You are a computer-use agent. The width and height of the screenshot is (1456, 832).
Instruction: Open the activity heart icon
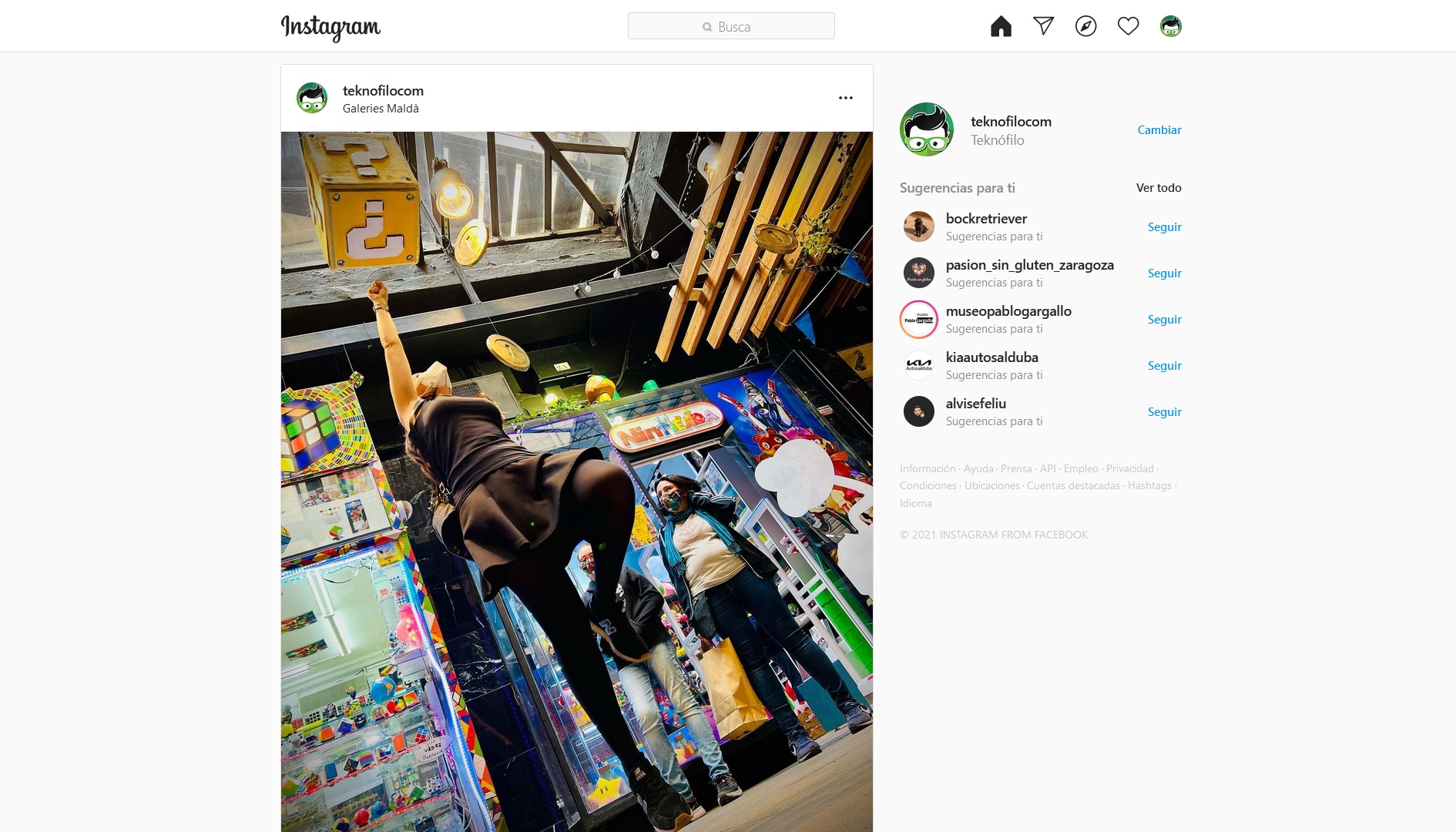1128,26
